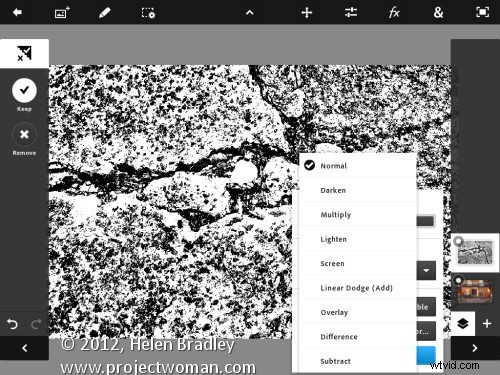Select Linear Dodge (Add) blend mode

tap(358, 288)
